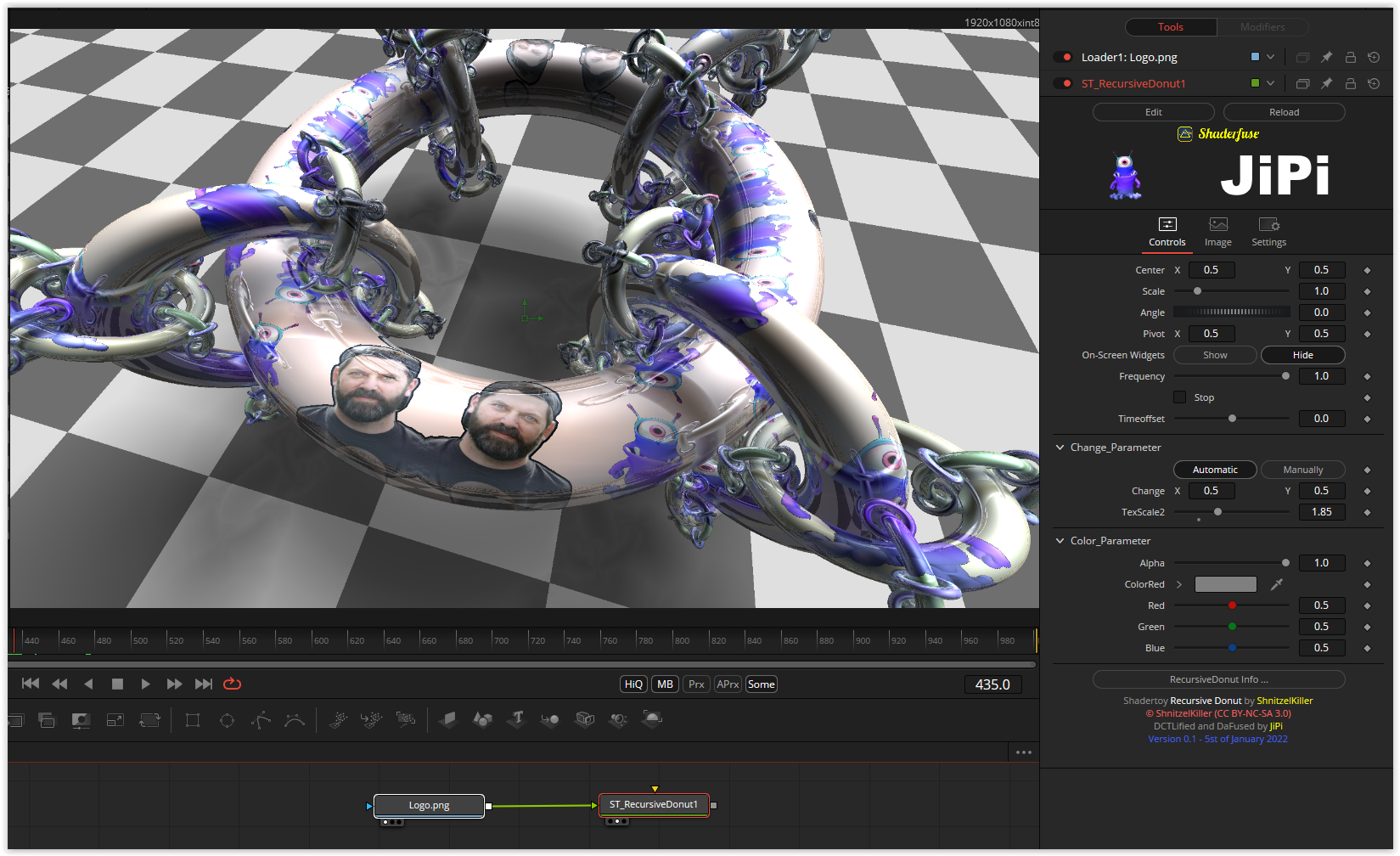Adjust the Frequency slider handle

pyautogui.click(x=1285, y=376)
